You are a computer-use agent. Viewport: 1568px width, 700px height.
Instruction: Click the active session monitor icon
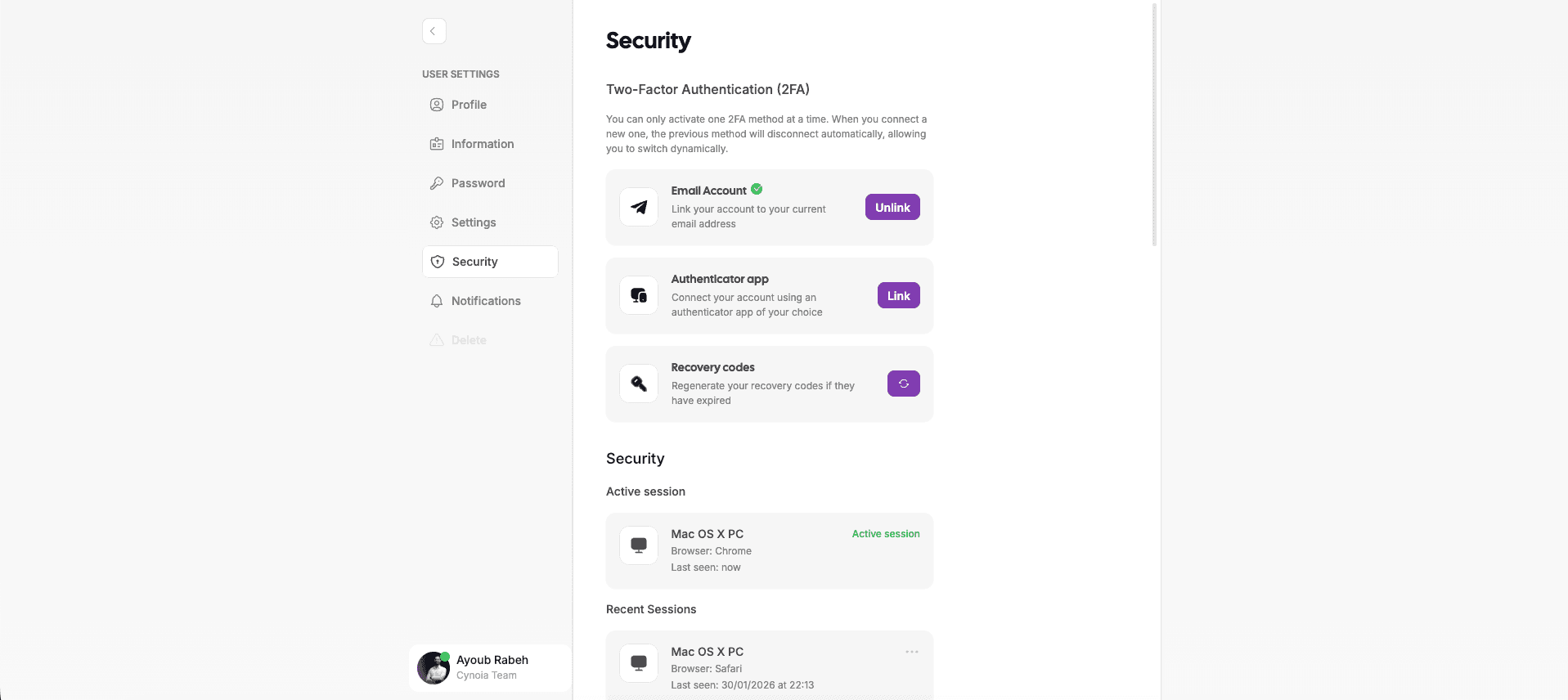pyautogui.click(x=639, y=545)
